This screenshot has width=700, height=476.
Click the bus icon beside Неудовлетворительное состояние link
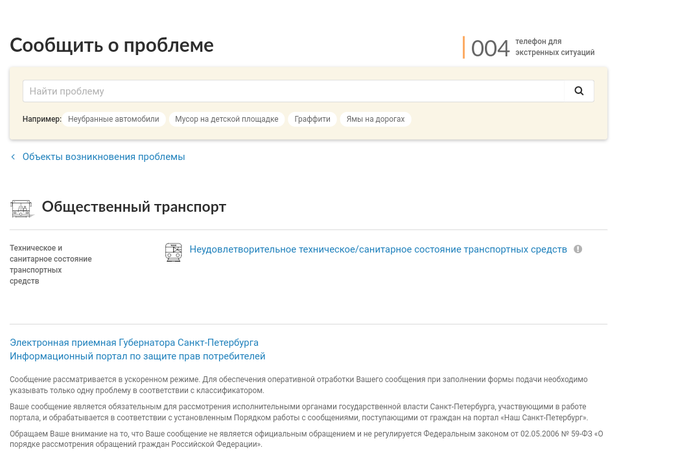click(x=174, y=252)
